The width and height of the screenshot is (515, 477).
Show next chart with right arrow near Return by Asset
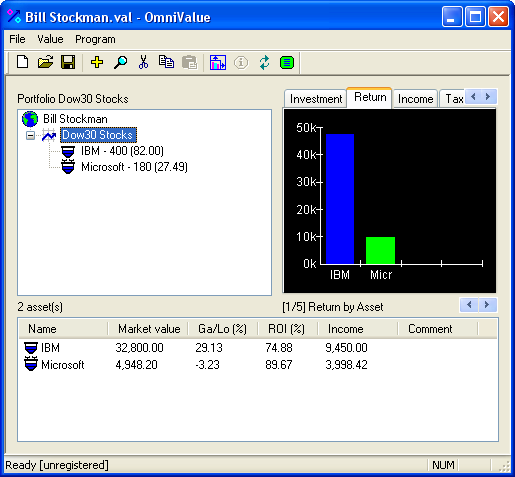click(x=487, y=305)
